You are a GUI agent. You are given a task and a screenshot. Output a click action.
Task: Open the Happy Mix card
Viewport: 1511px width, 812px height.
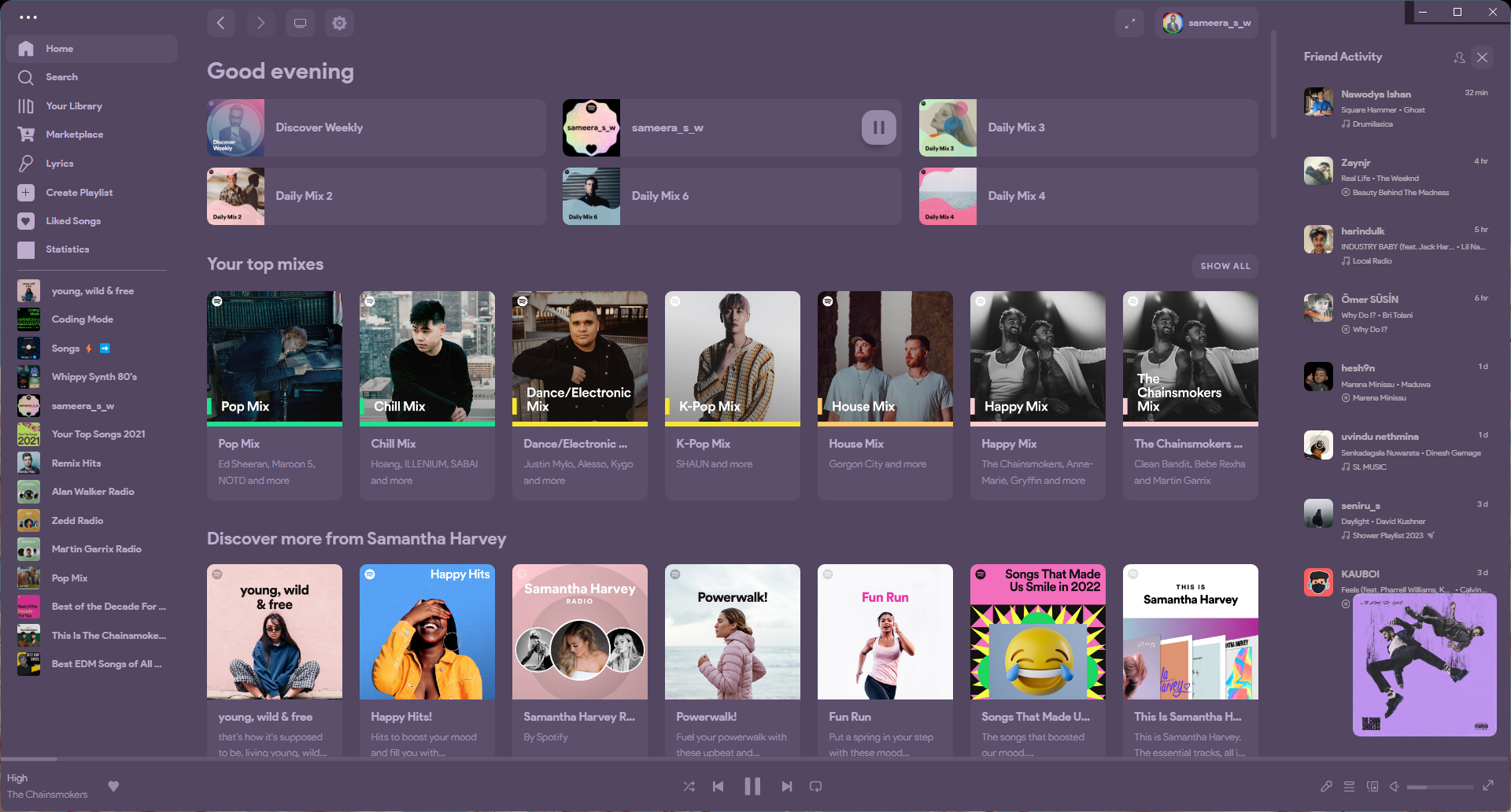click(1038, 395)
